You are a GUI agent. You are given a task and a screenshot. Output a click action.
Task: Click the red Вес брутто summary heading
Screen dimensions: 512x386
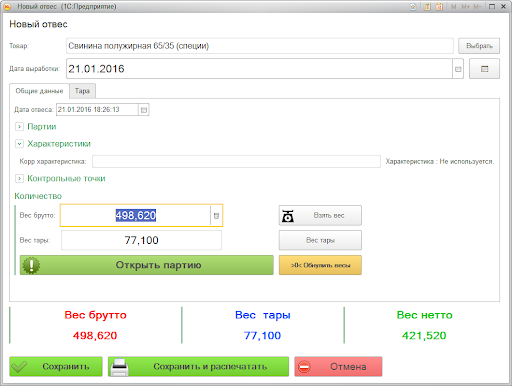(x=95, y=315)
